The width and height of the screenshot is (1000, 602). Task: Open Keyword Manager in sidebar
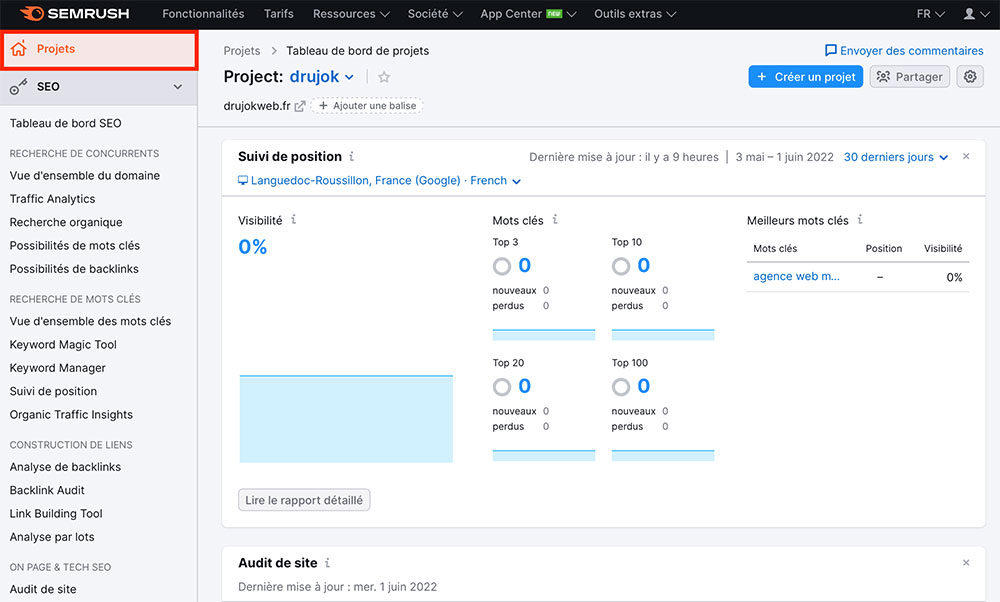tap(57, 368)
